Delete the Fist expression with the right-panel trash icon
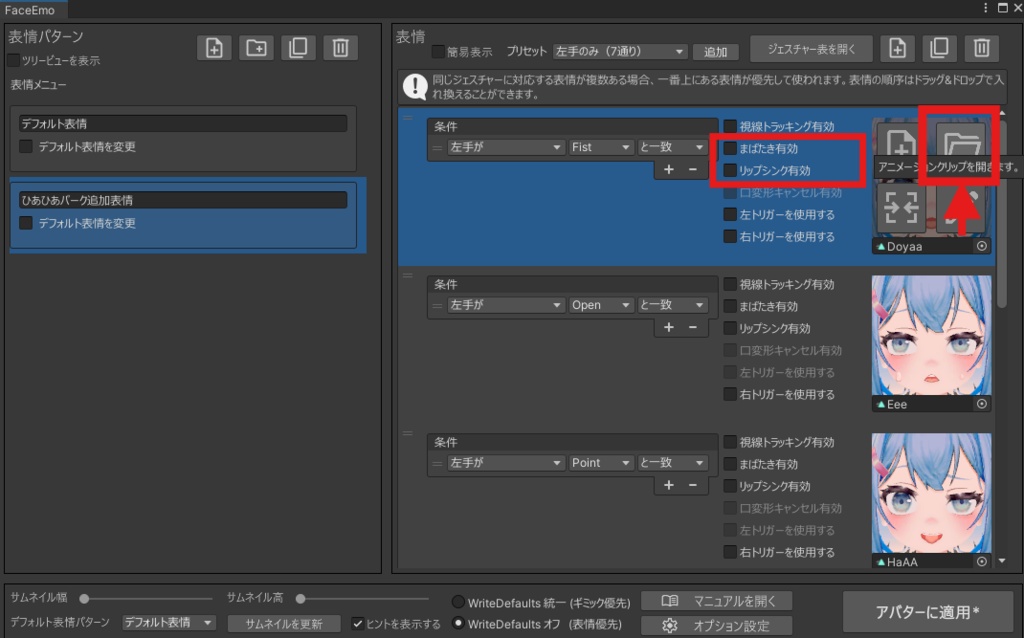The image size is (1024, 638). pos(981,48)
